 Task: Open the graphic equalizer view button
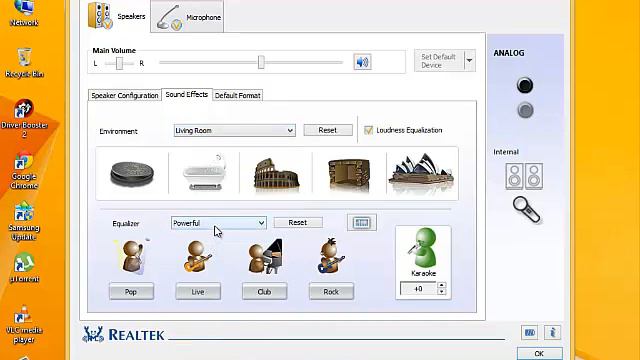pos(362,222)
